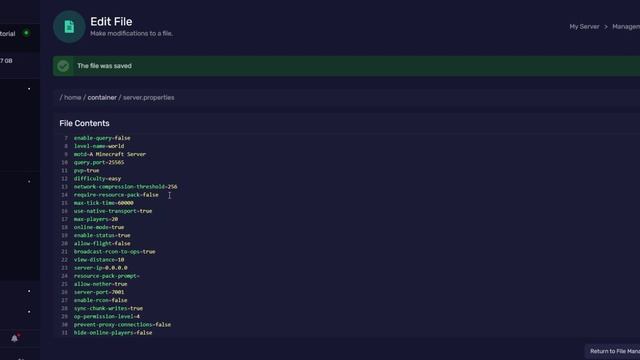Click the Edit File document icon
This screenshot has height=360, width=640.
coord(69,27)
